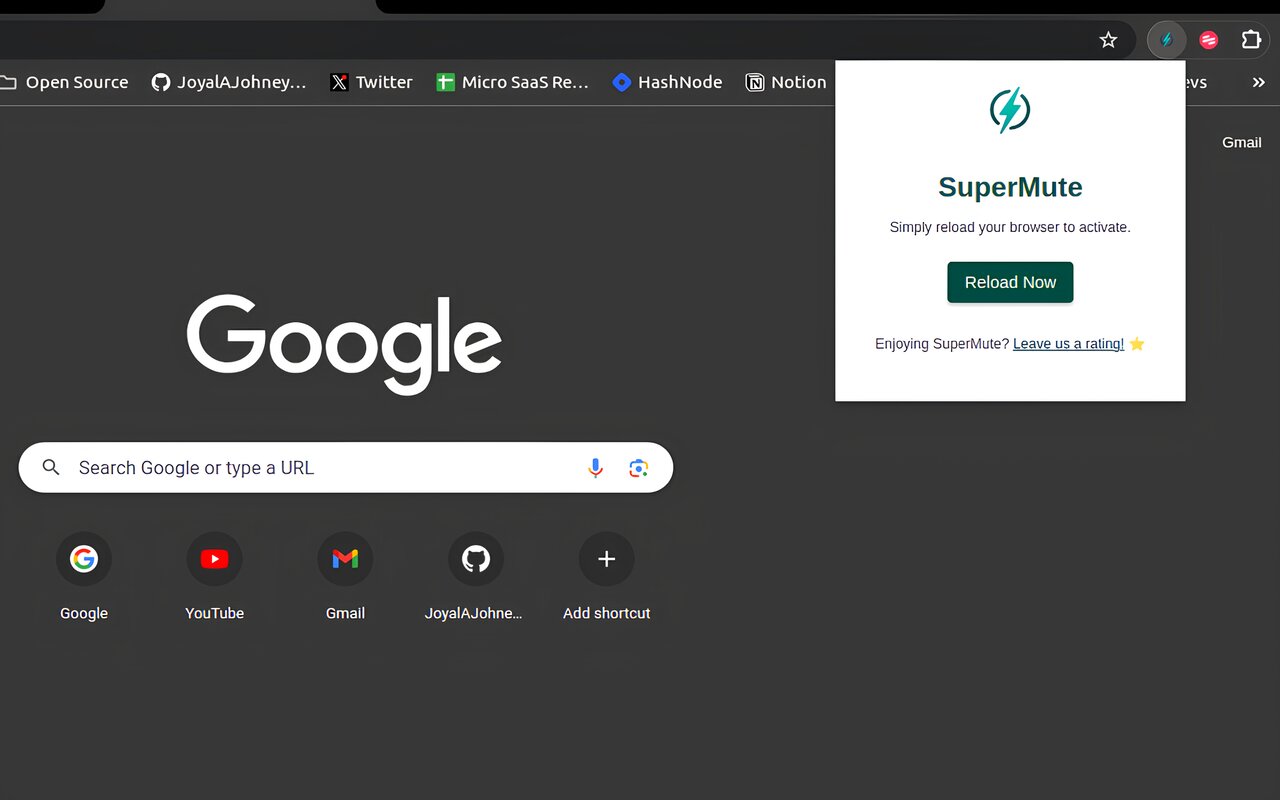1280x800 pixels.
Task: Open the Micro SaaS Re... bookmark
Action: [x=512, y=82]
